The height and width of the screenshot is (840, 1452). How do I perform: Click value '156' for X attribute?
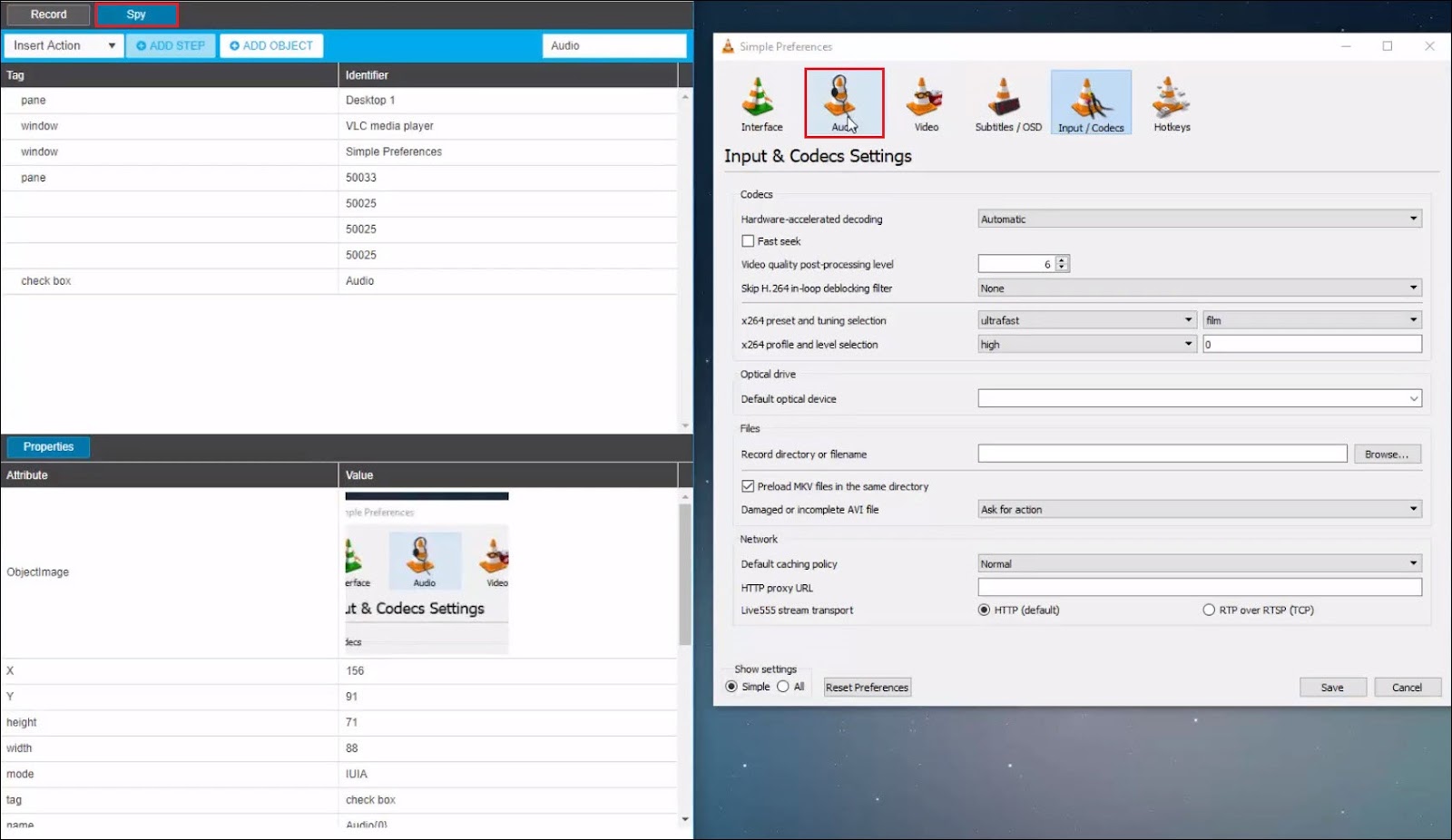tap(355, 671)
